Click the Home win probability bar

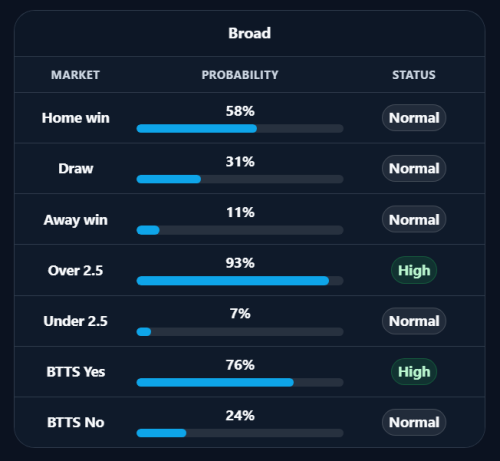[240, 128]
